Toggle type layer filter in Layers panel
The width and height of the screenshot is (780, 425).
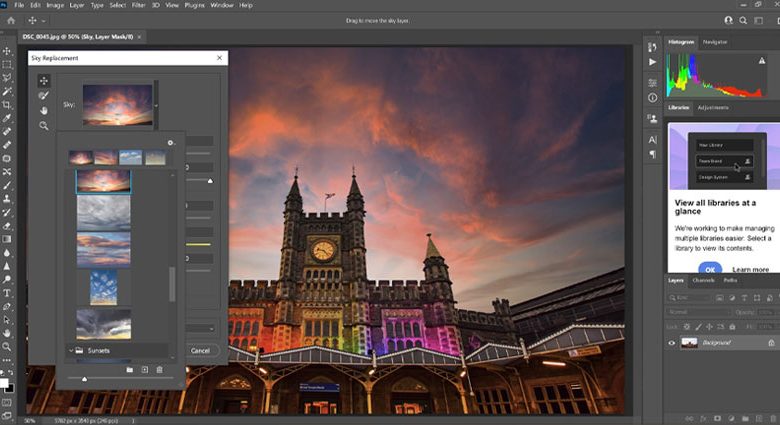[x=744, y=298]
